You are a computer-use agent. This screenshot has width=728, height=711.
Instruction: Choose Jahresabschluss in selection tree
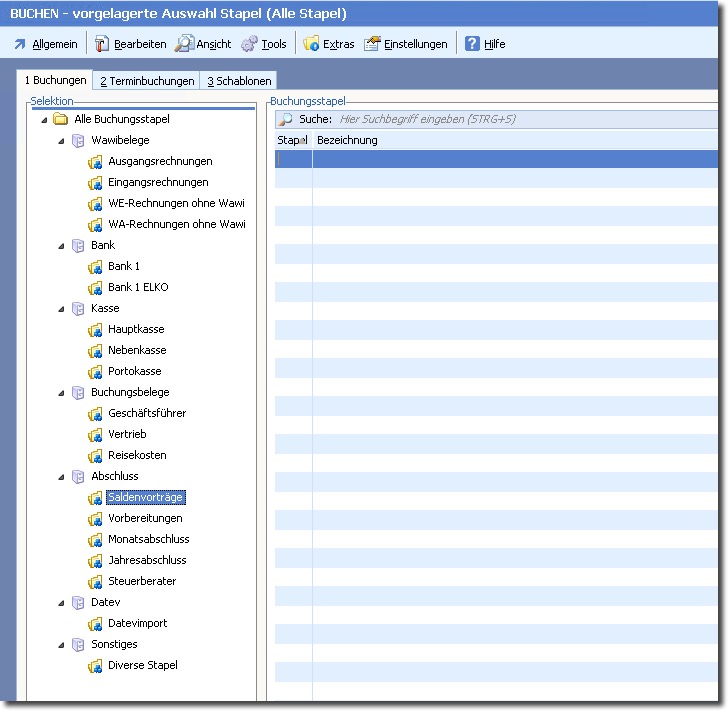click(147, 560)
